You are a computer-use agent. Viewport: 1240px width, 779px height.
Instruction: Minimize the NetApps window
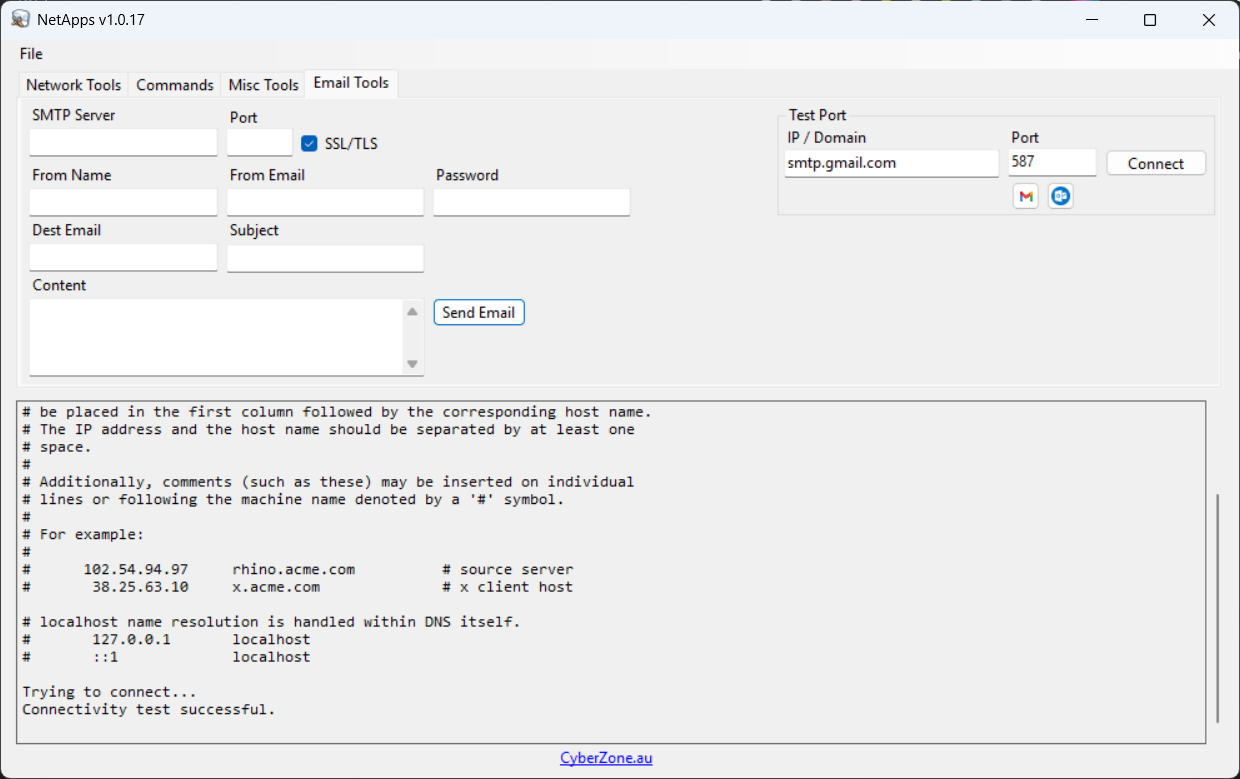pos(1091,20)
